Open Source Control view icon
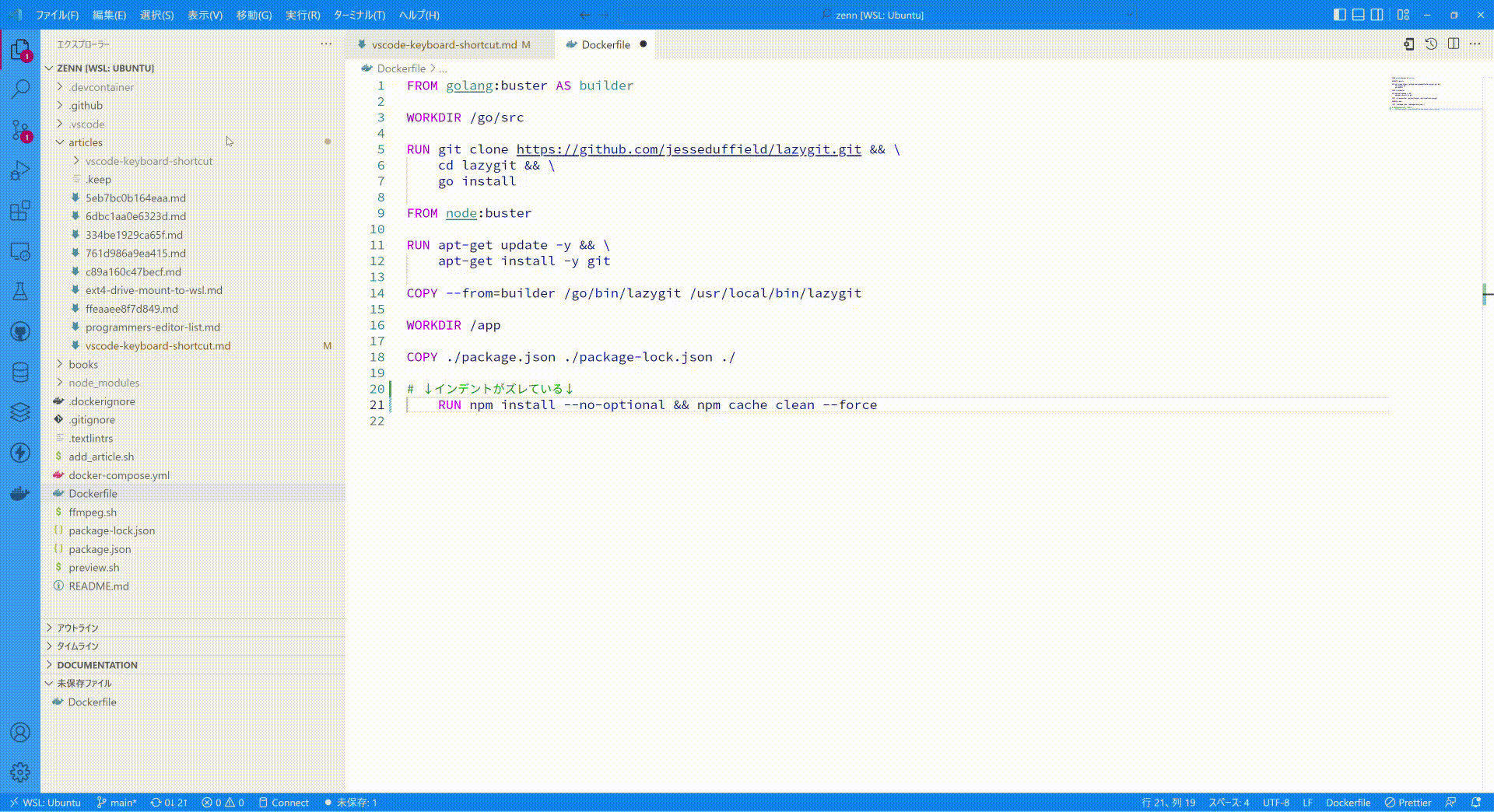The height and width of the screenshot is (812, 1494). tap(20, 129)
